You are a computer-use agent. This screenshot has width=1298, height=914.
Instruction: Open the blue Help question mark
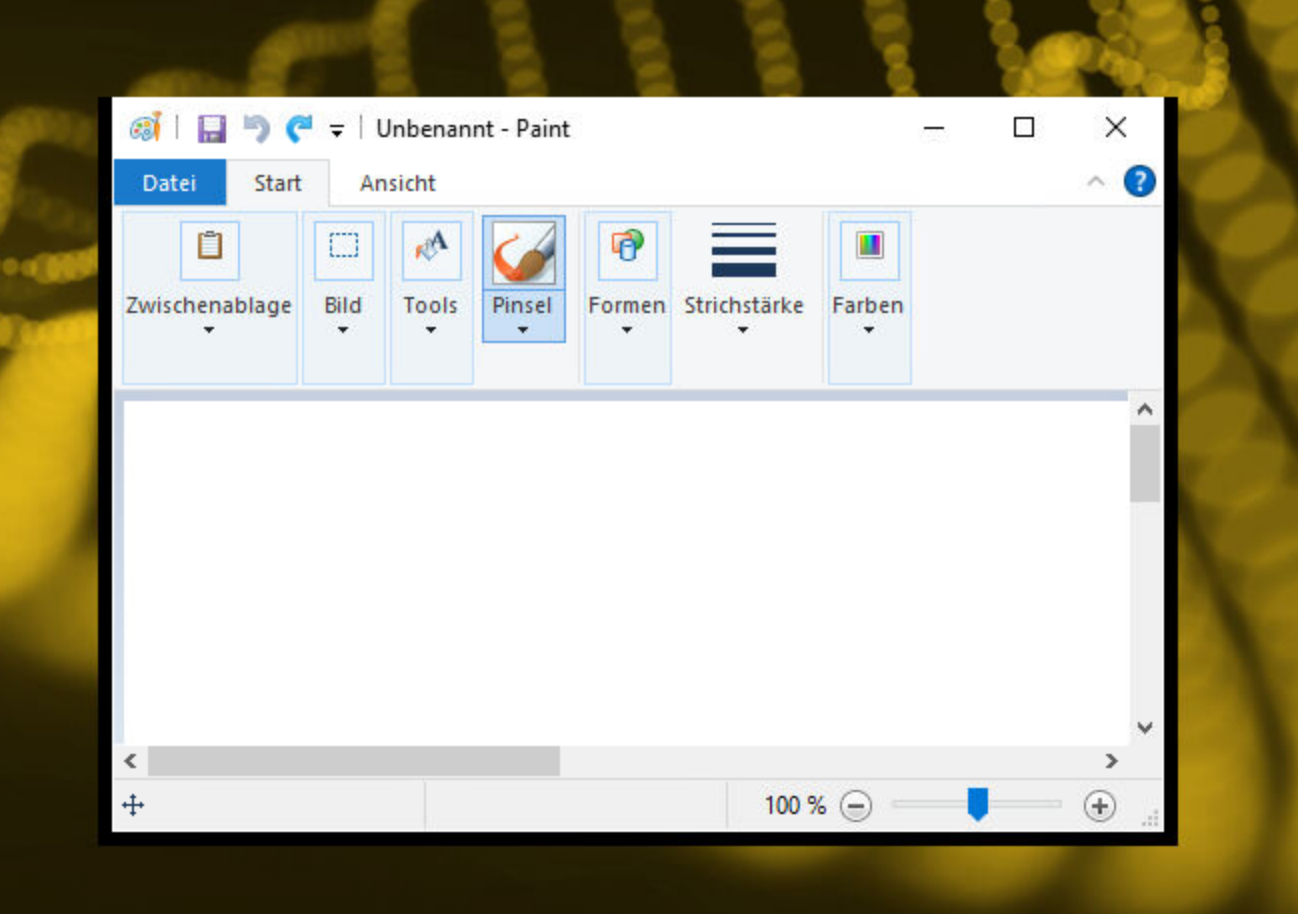(x=1139, y=182)
